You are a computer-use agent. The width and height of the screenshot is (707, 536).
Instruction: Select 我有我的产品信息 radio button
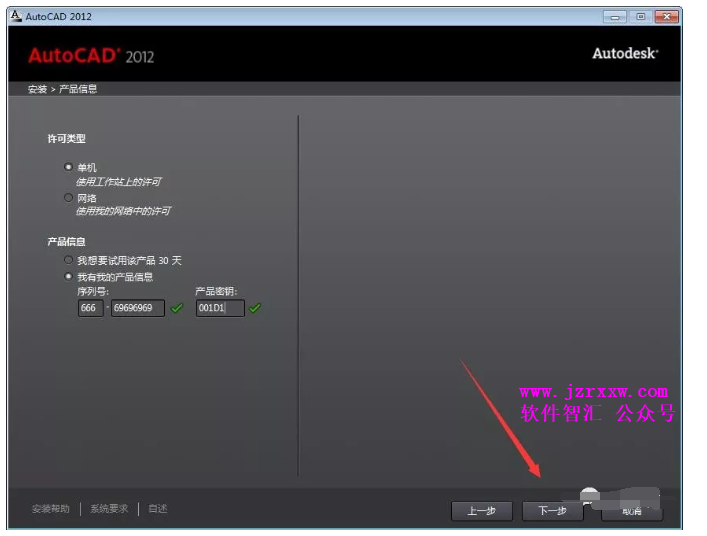point(68,276)
